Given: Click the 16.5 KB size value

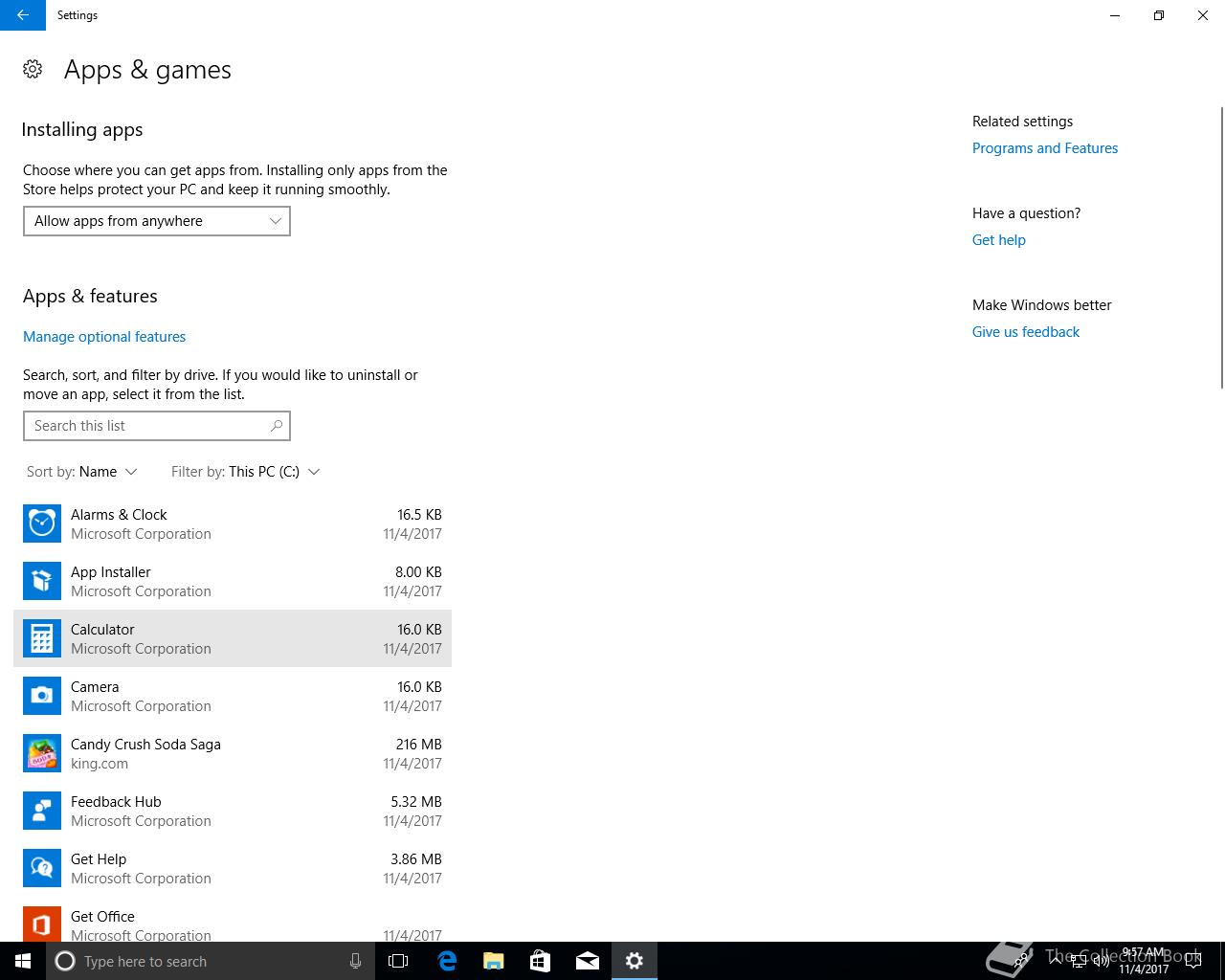Looking at the screenshot, I should pyautogui.click(x=419, y=515).
